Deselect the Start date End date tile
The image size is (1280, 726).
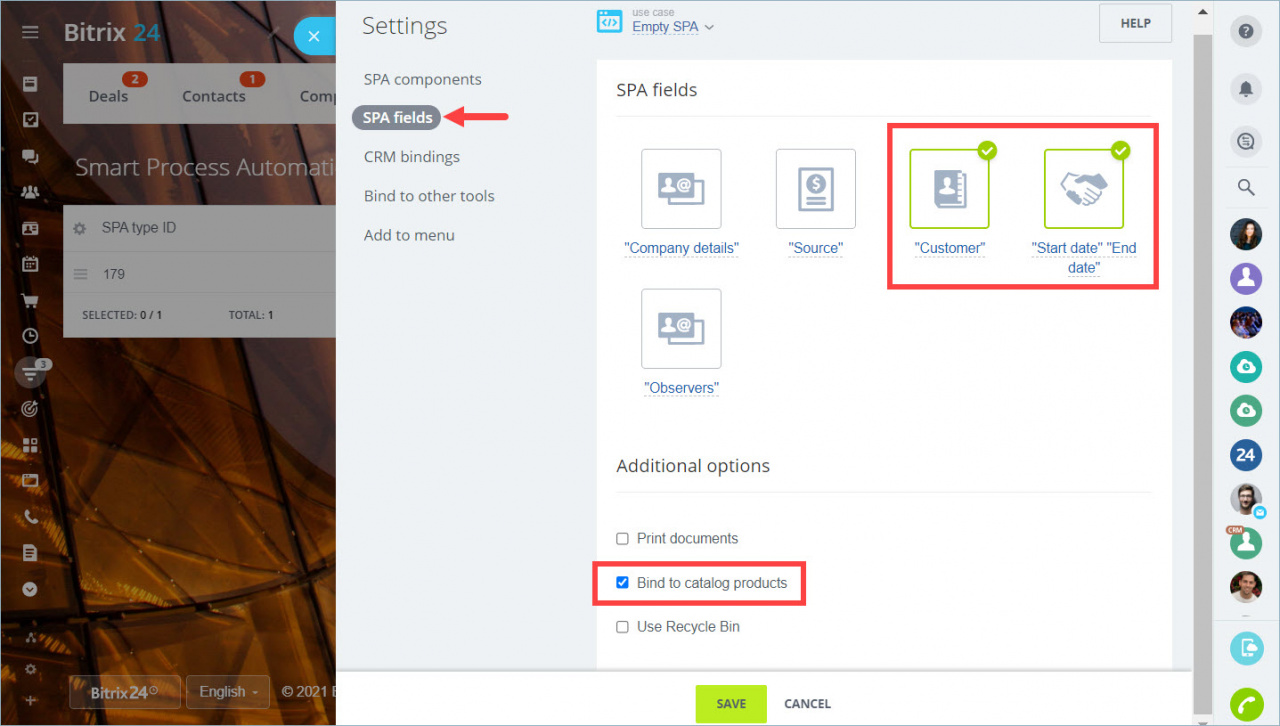point(1084,189)
